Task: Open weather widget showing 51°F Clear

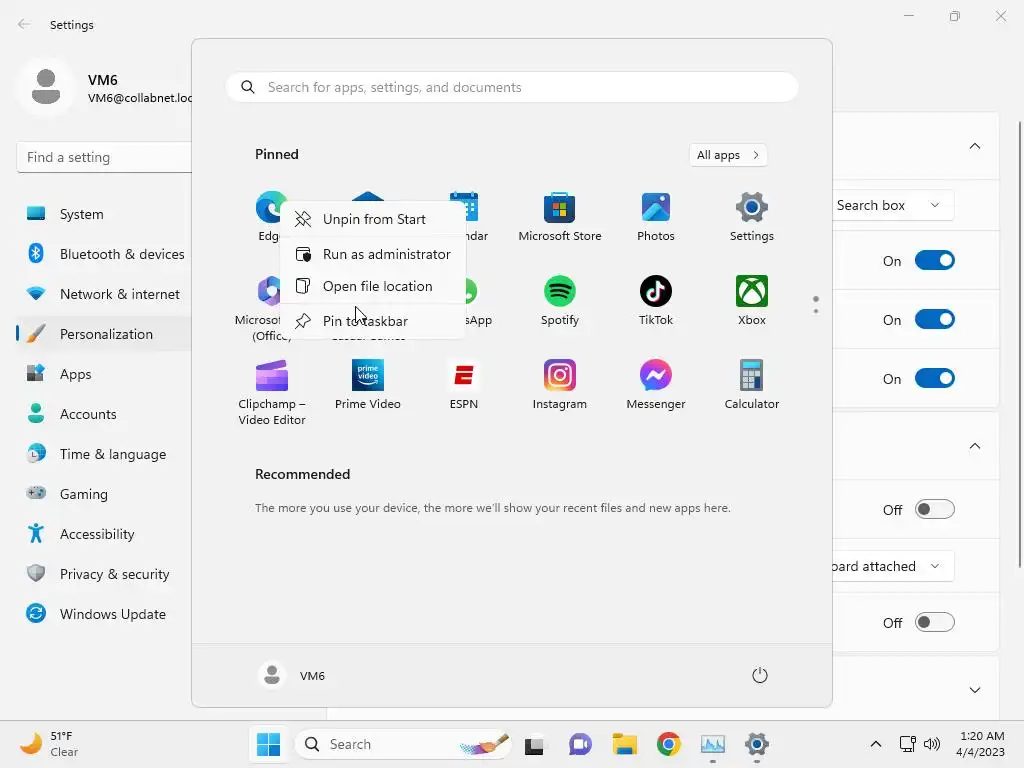Action: pyautogui.click(x=49, y=744)
